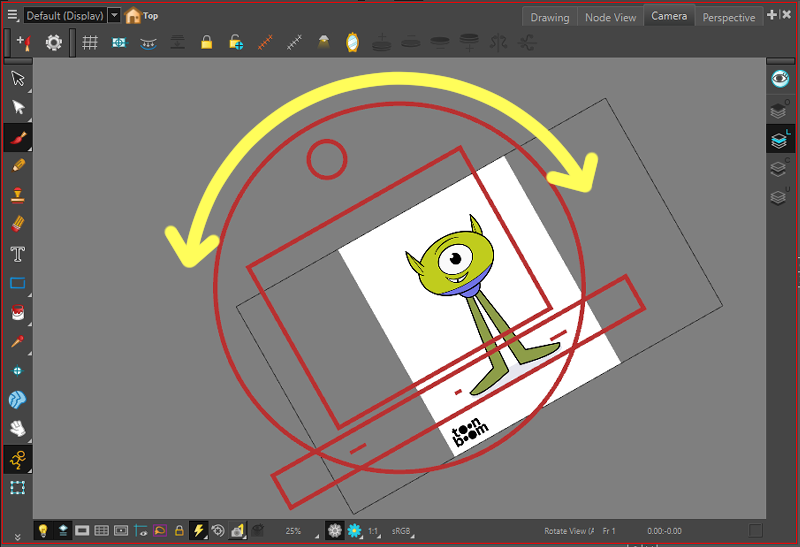This screenshot has width=800, height=547.
Task: Open the Default (Display) dropdown
Action: [113, 15]
